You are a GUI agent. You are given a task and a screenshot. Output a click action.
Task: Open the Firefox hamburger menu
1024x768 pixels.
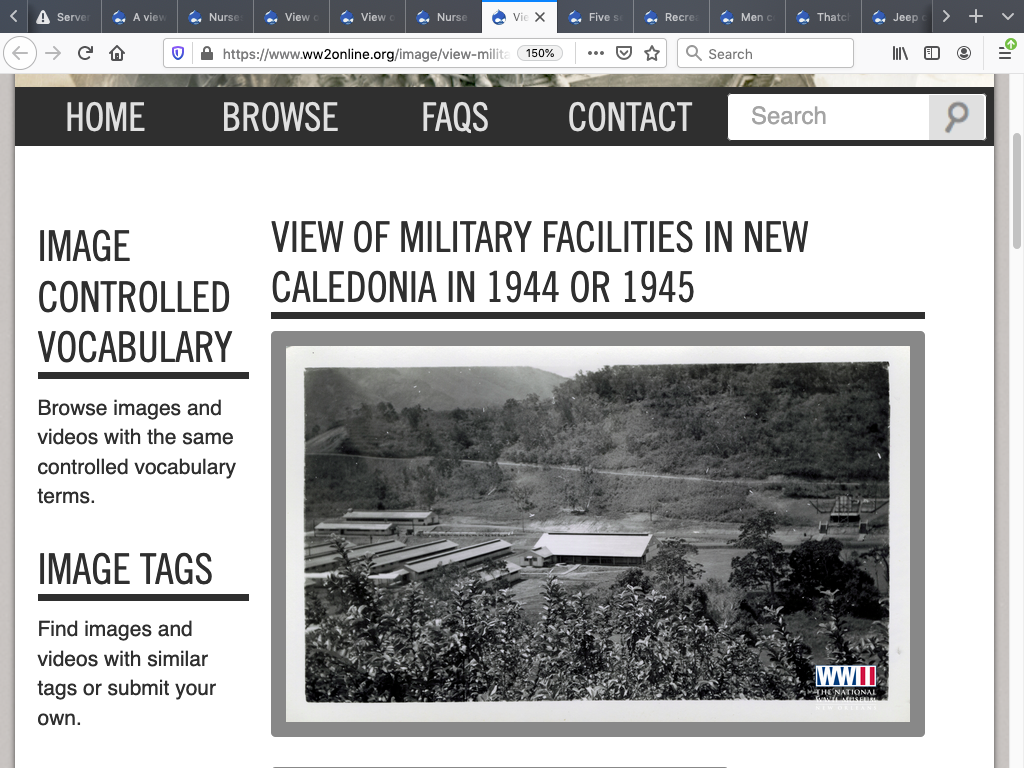coord(1005,54)
